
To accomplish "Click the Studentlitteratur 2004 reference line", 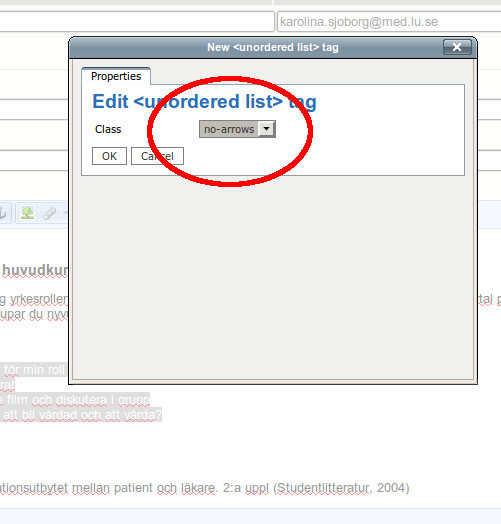I will pyautogui.click(x=205, y=488).
